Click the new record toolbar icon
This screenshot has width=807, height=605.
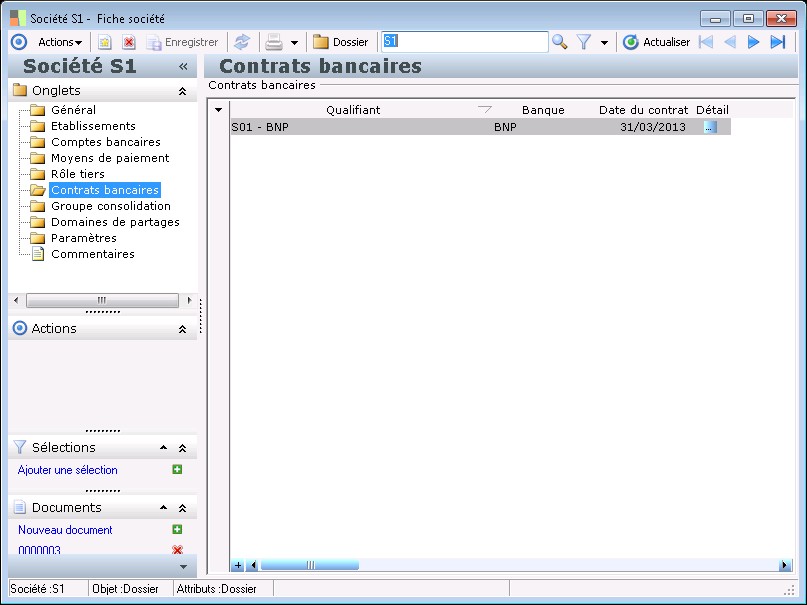tap(104, 42)
